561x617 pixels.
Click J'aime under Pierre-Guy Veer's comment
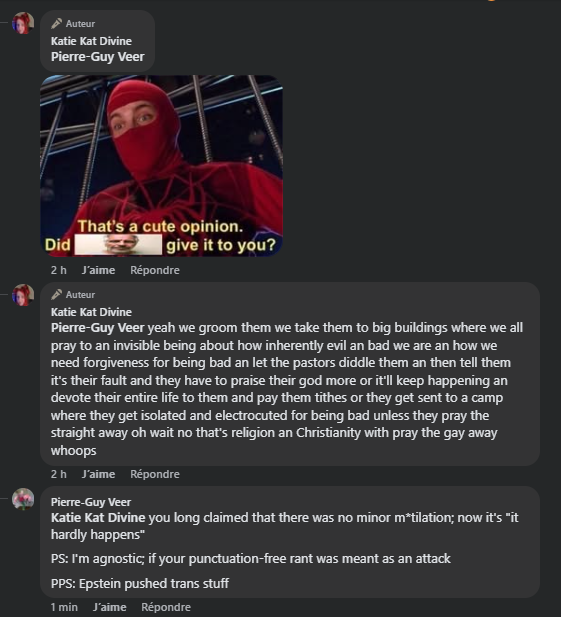tap(109, 607)
